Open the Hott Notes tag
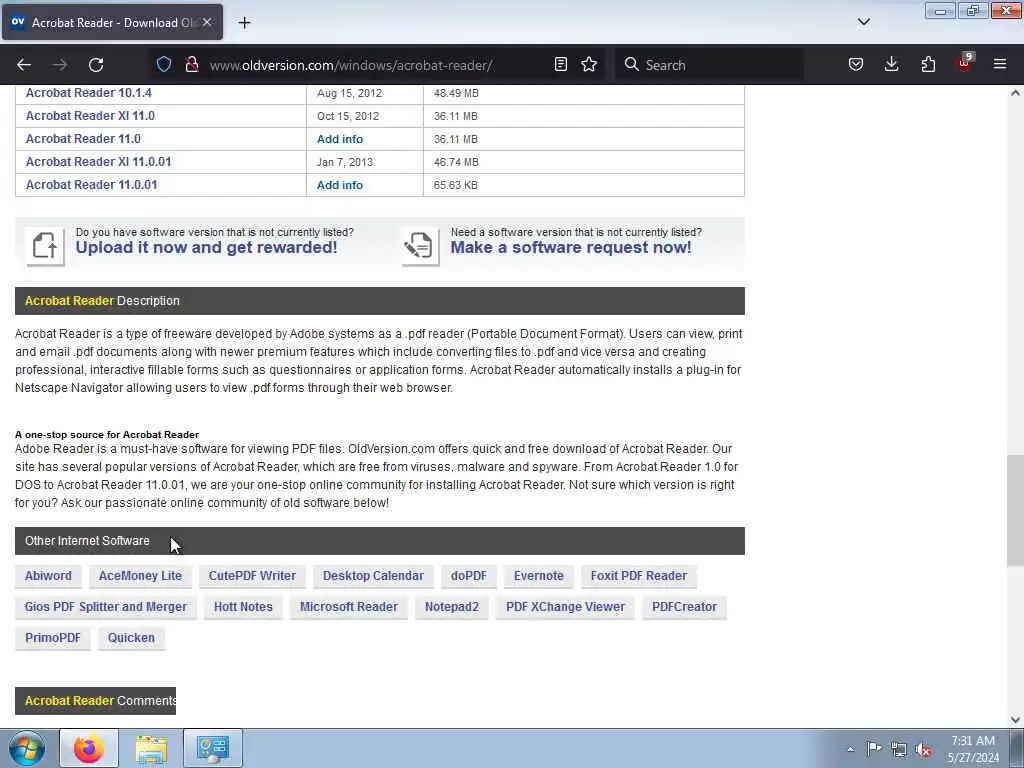Screen dimensions: 1024x768 pos(243,607)
